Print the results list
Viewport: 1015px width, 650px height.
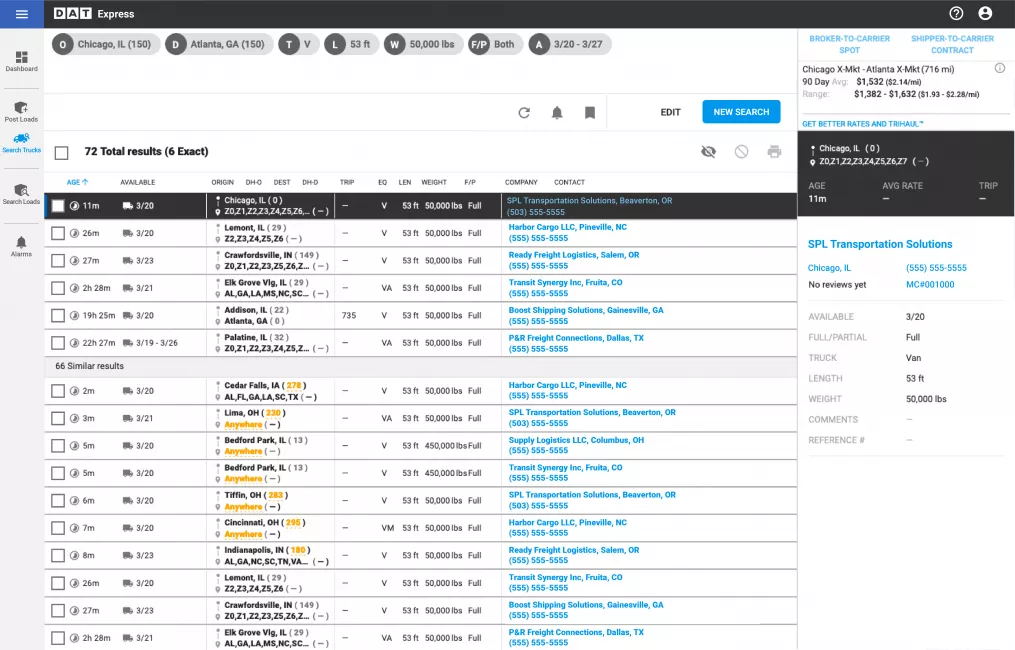pyautogui.click(x=774, y=151)
